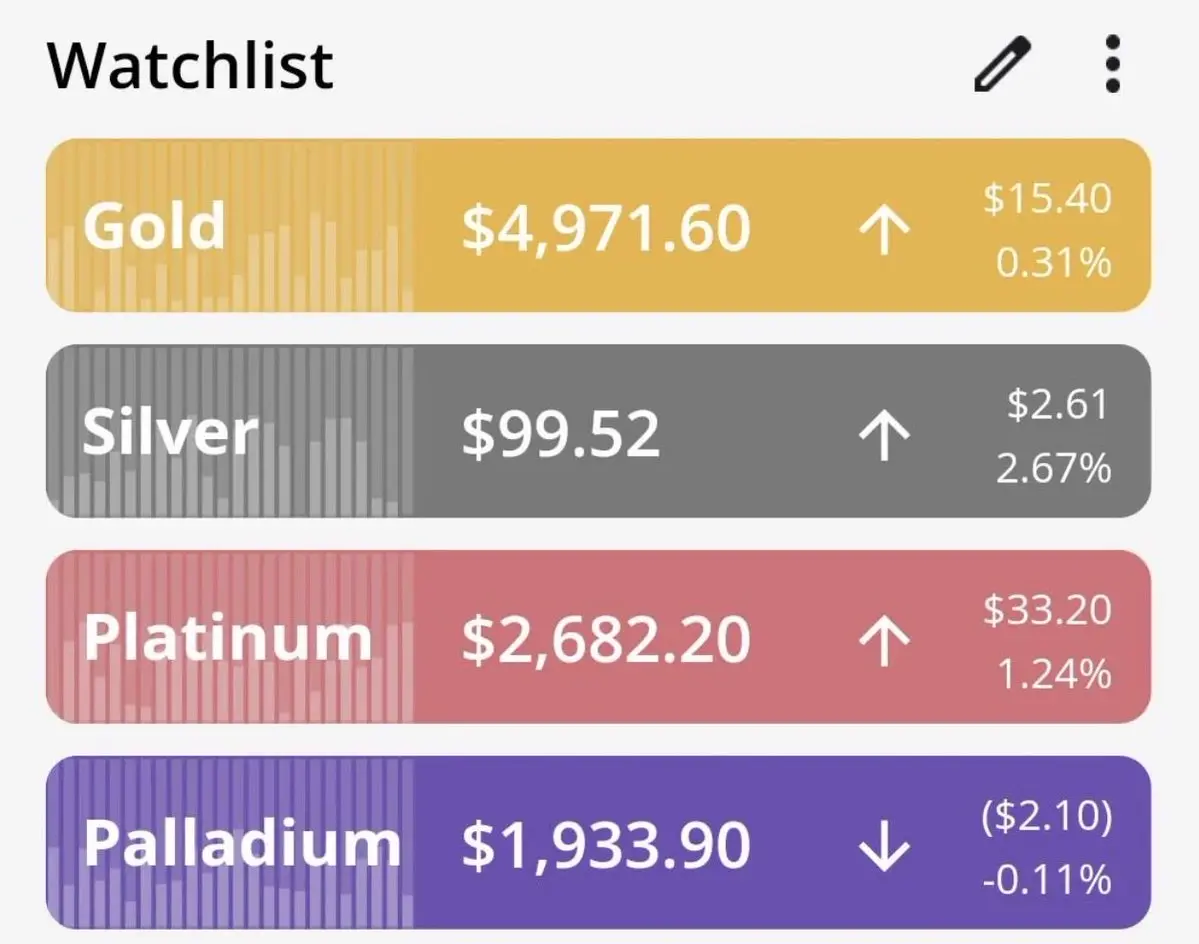The height and width of the screenshot is (944, 1199).
Task: Click Platinum's 1.24% change percentage
Action: pyautogui.click(x=1054, y=674)
